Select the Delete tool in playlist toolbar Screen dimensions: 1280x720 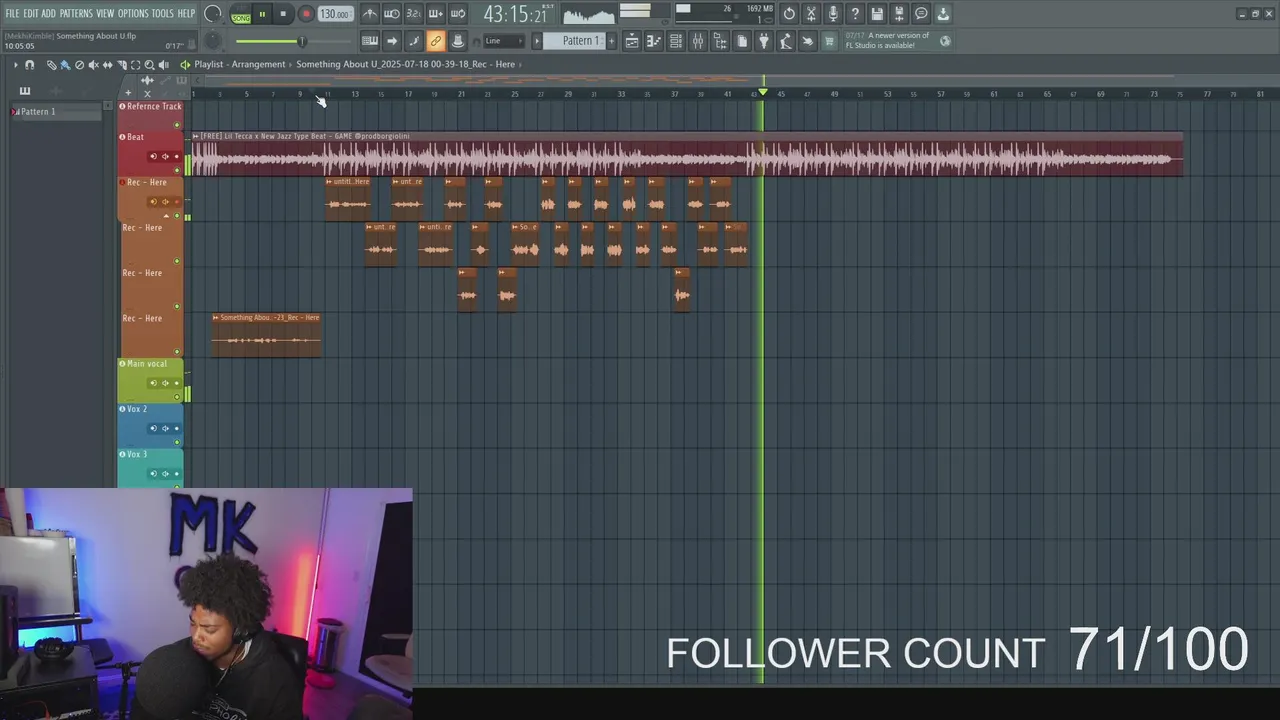pyautogui.click(x=79, y=64)
